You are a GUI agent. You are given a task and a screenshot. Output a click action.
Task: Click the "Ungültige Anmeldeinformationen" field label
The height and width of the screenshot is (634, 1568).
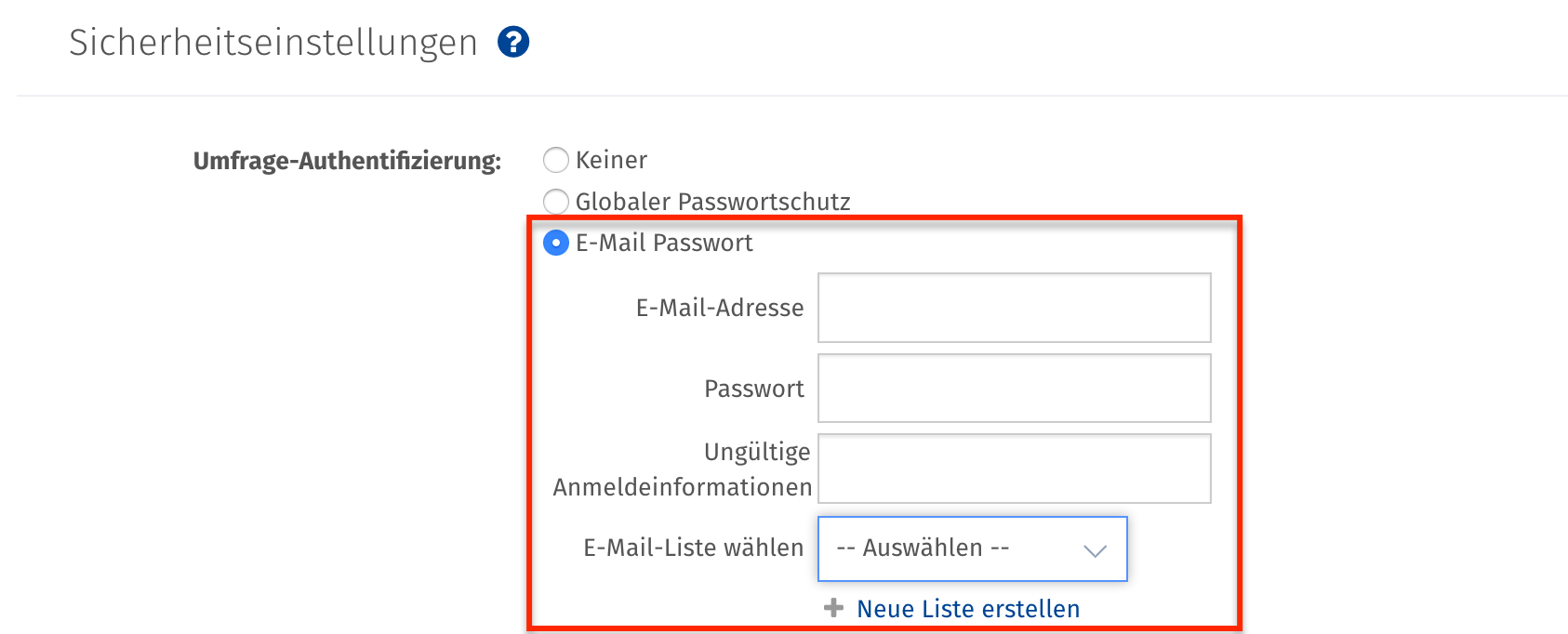pyautogui.click(x=682, y=469)
